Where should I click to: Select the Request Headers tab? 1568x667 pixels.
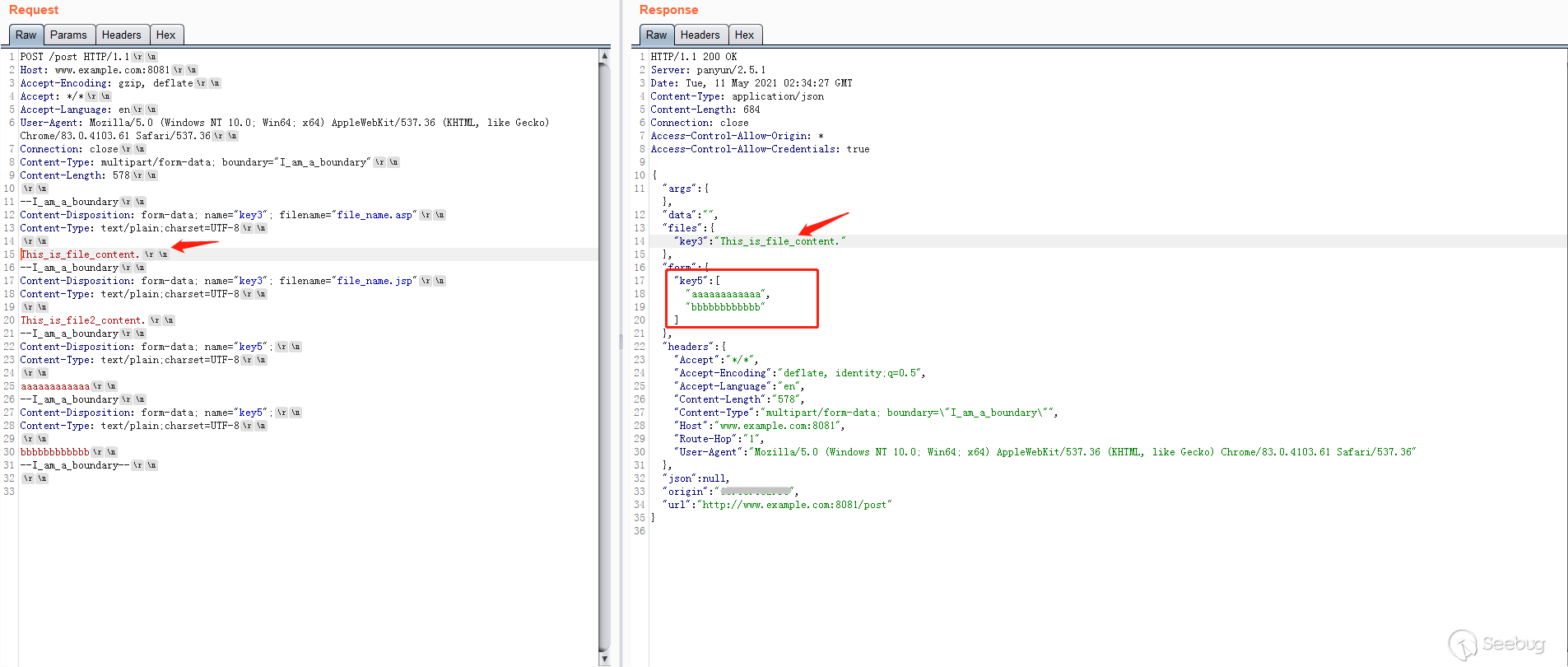(121, 35)
